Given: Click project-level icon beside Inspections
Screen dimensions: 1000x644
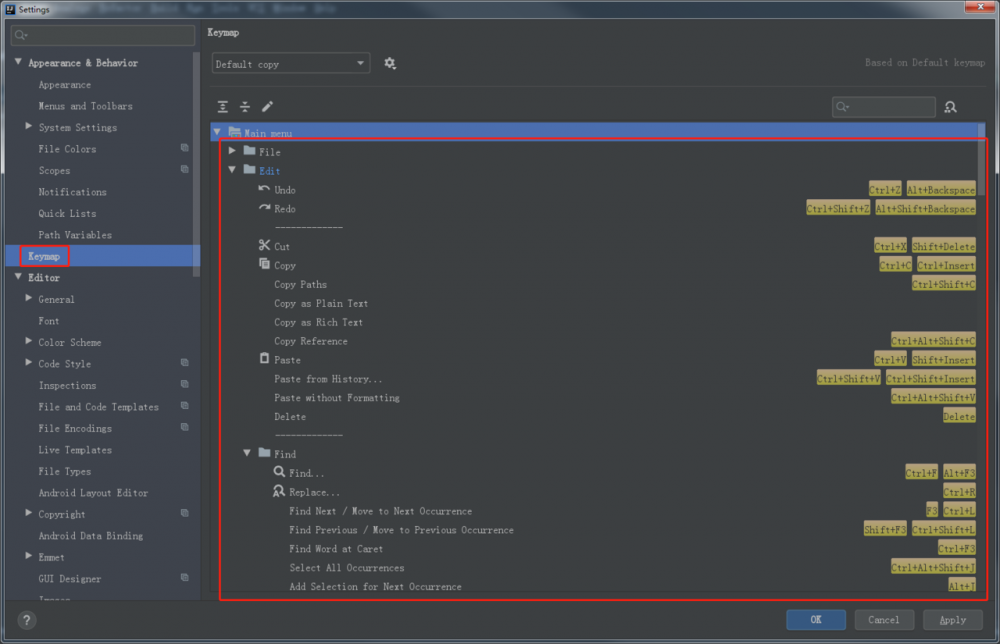Looking at the screenshot, I should [184, 384].
